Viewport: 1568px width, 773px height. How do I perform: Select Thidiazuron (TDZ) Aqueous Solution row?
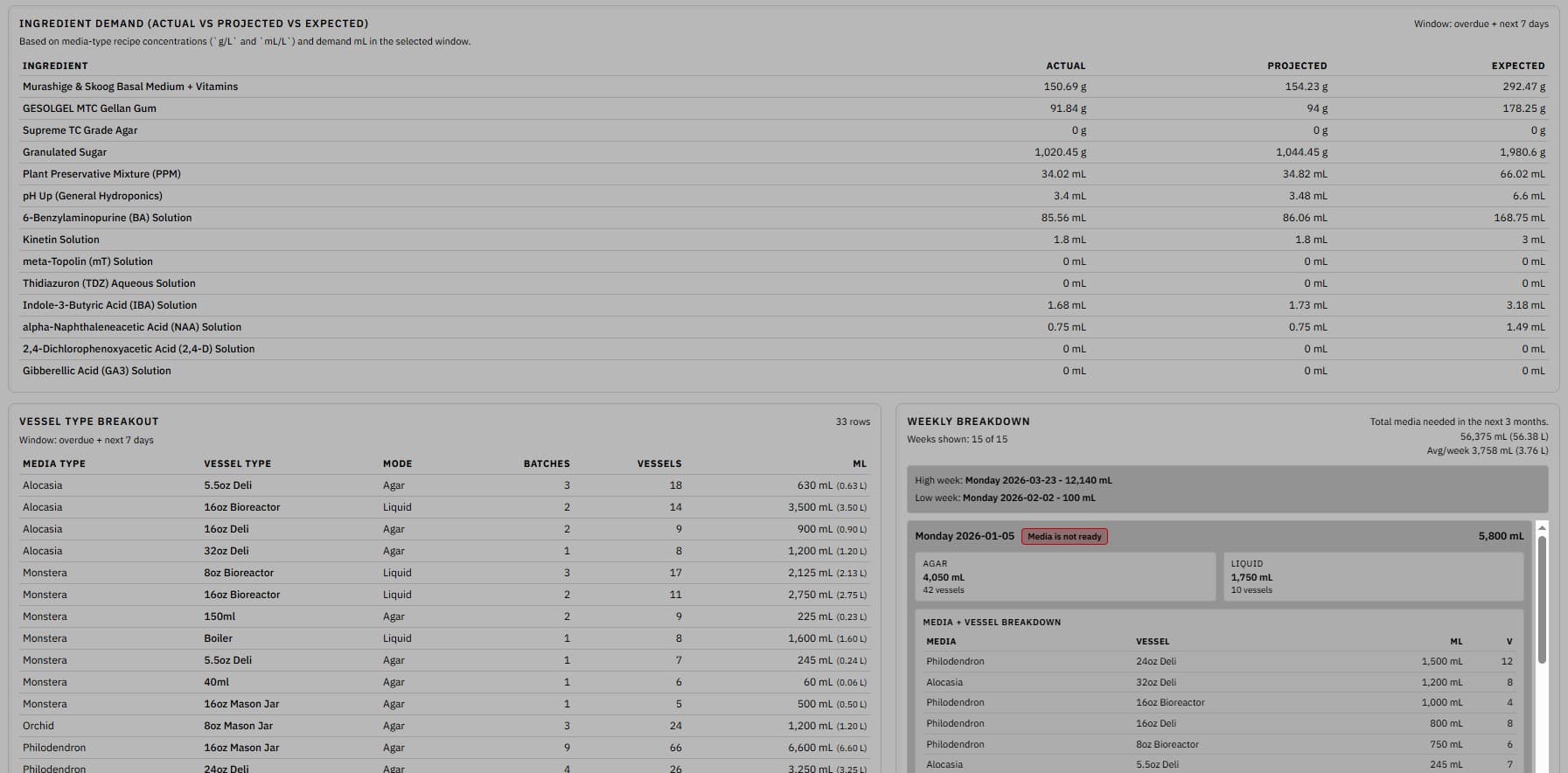pyautogui.click(x=784, y=283)
